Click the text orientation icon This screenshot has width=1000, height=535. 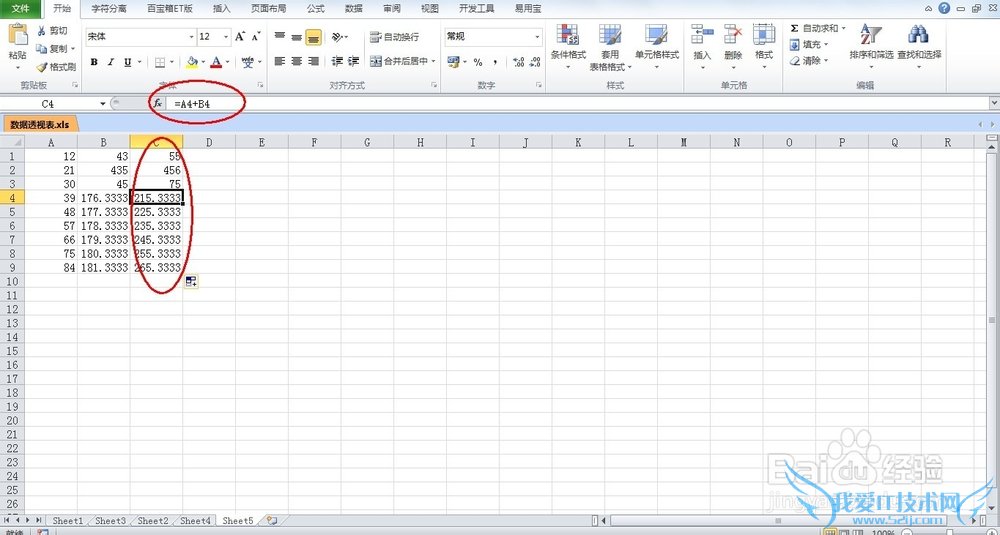[x=338, y=37]
